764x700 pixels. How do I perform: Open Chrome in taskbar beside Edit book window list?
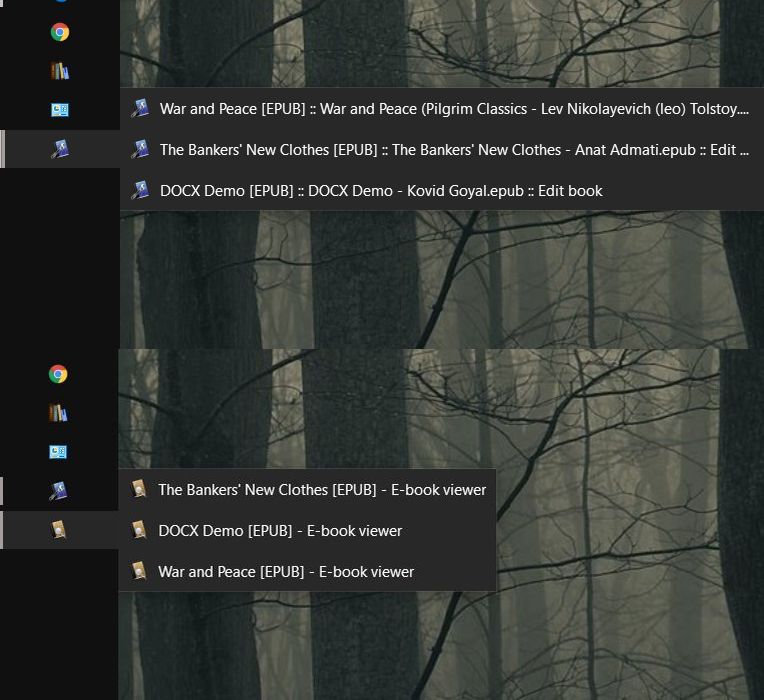(59, 32)
